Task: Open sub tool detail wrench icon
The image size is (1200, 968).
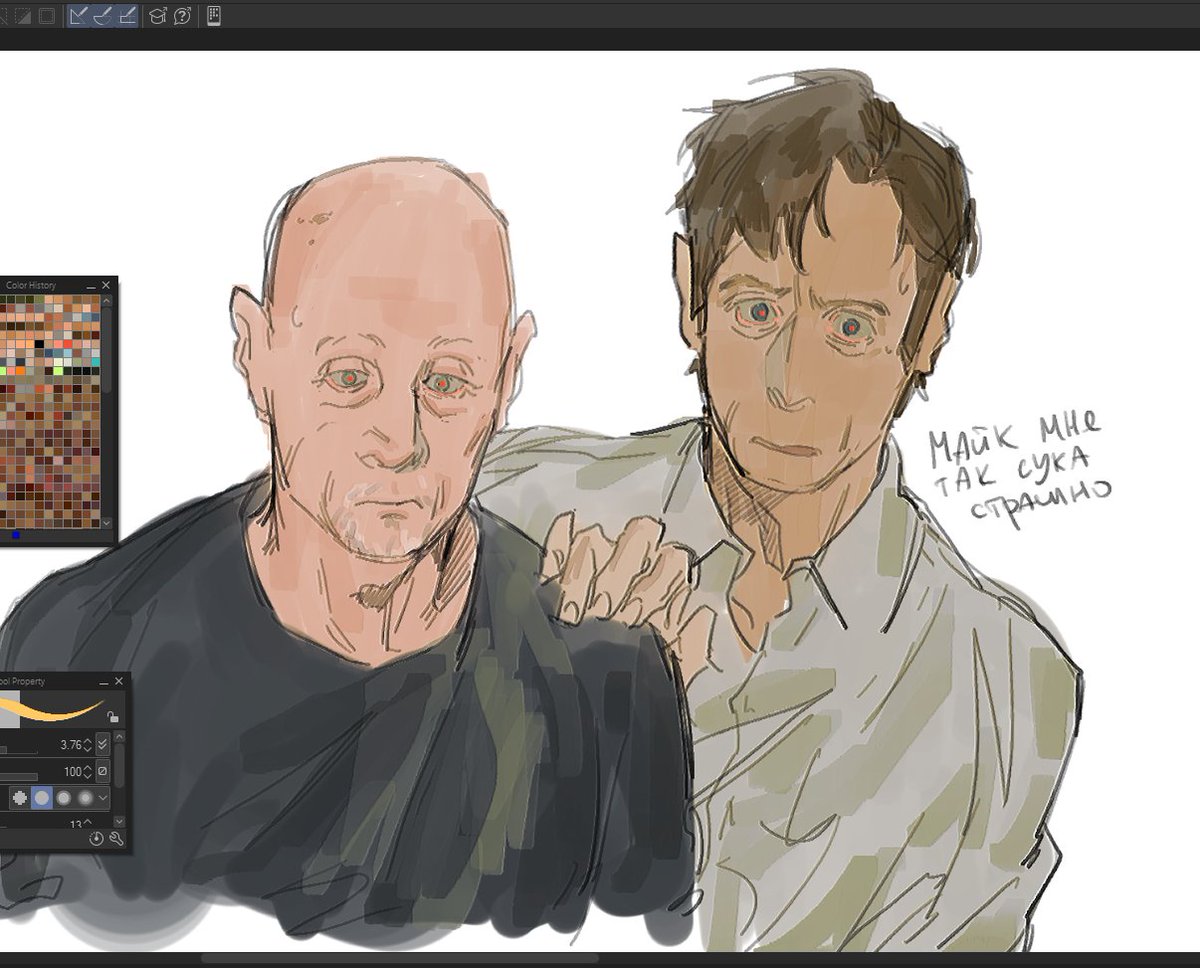Action: click(116, 839)
